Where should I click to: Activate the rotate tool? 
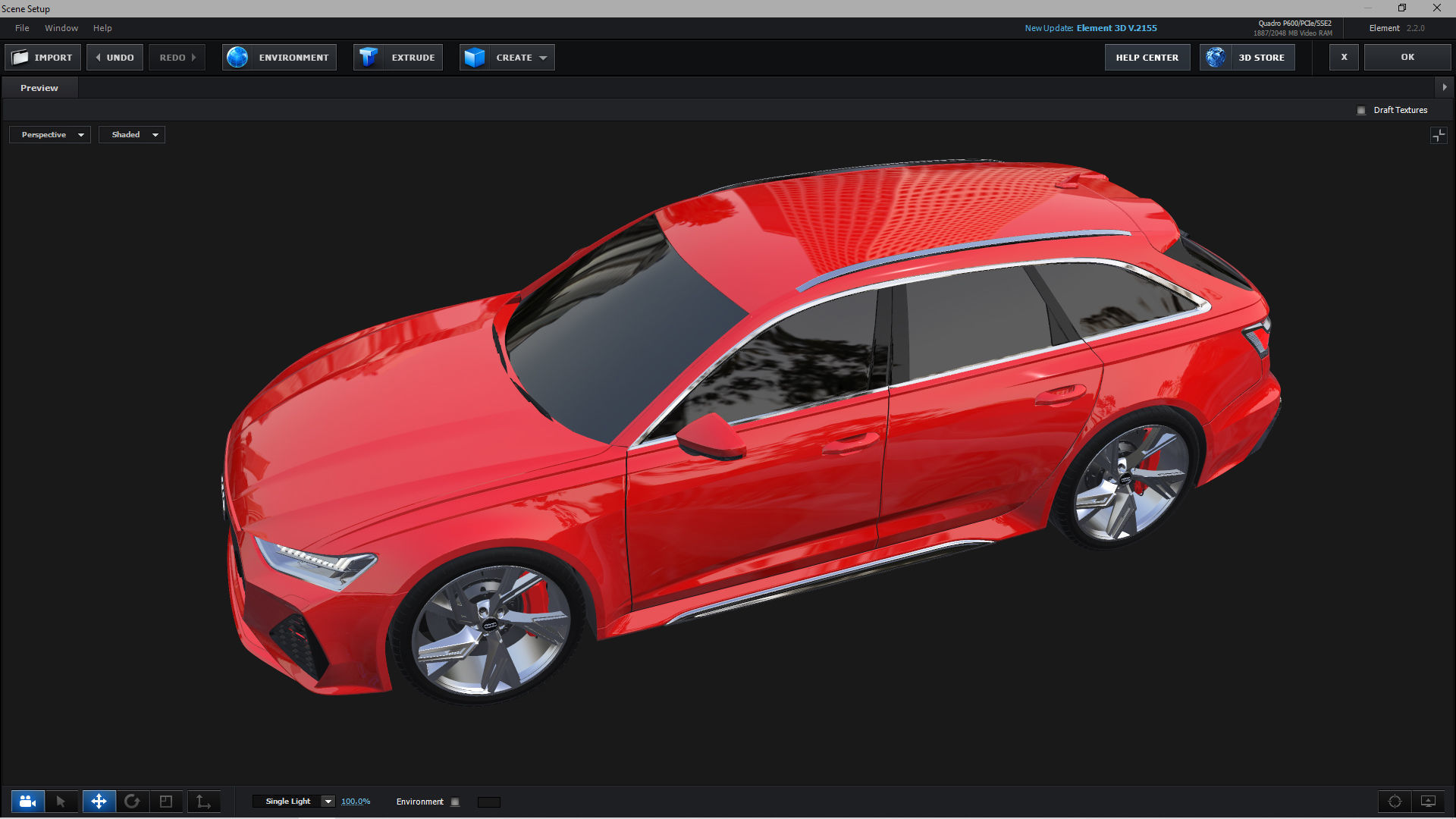coord(132,802)
